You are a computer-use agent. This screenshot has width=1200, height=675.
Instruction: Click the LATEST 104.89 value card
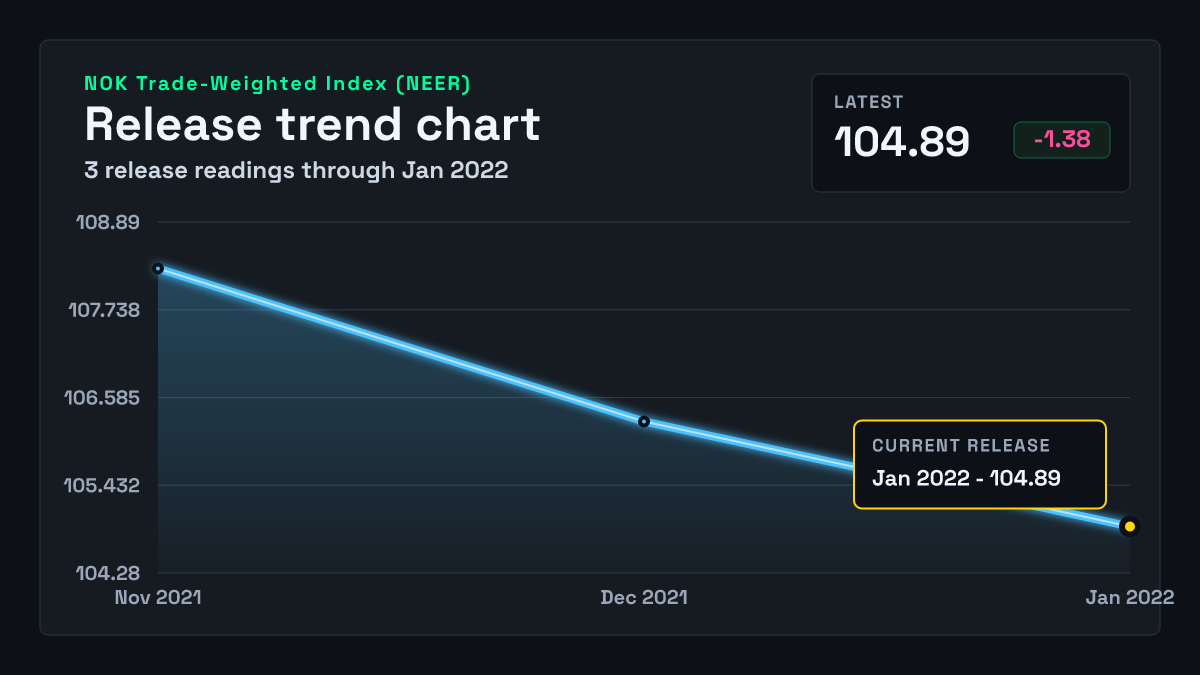point(971,132)
